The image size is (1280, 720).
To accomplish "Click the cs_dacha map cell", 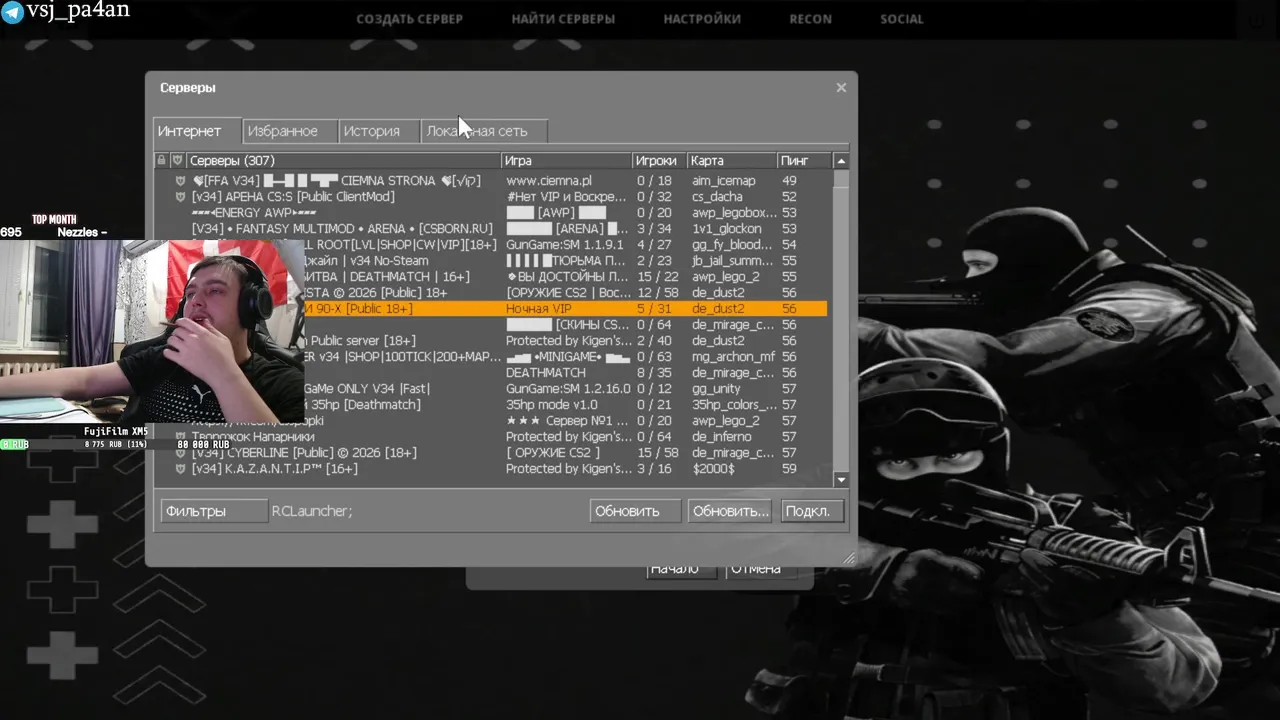I will pos(717,197).
